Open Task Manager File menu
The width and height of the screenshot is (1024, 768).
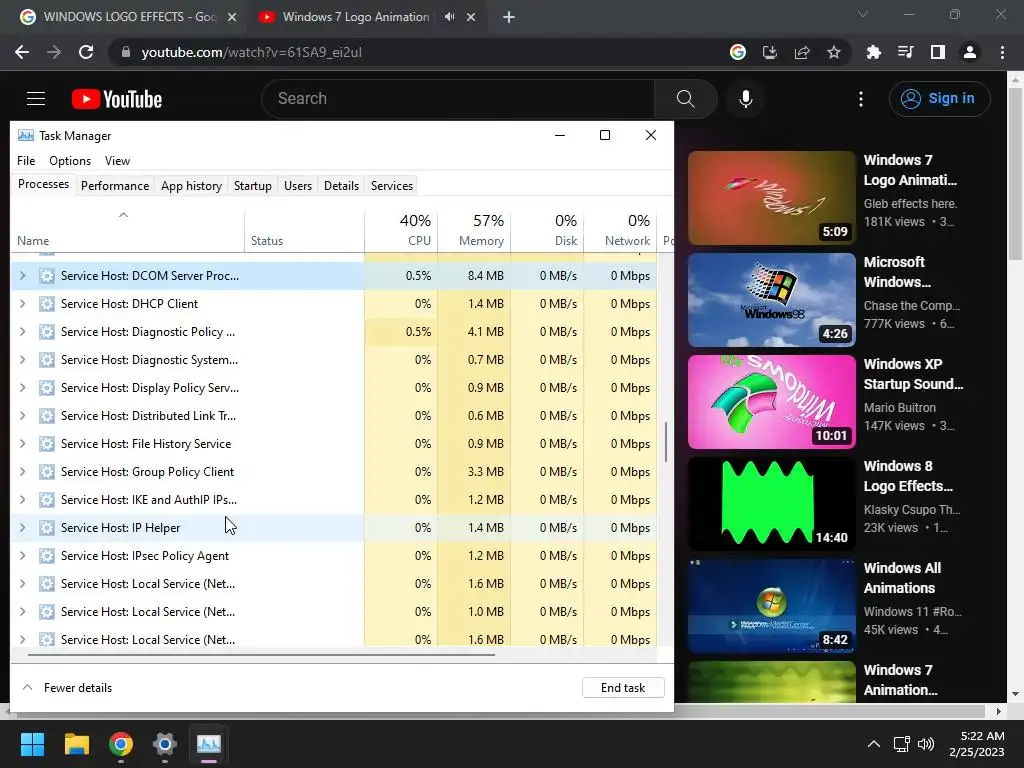click(26, 161)
